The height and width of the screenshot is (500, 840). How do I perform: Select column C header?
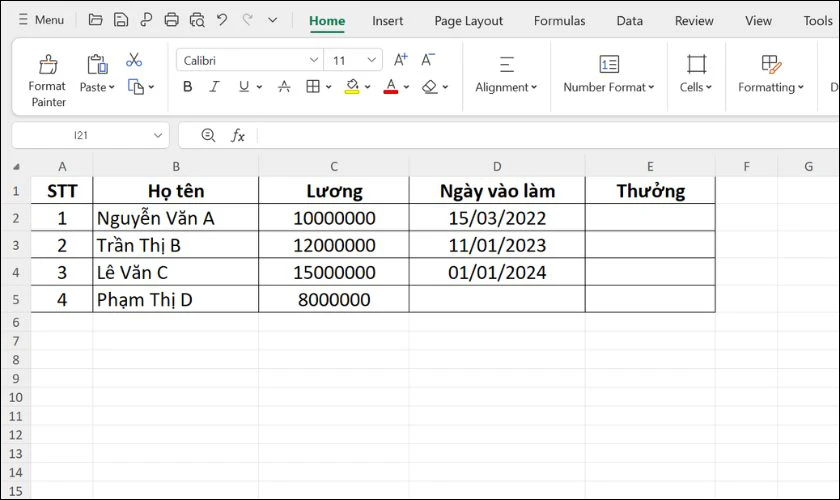(x=334, y=167)
